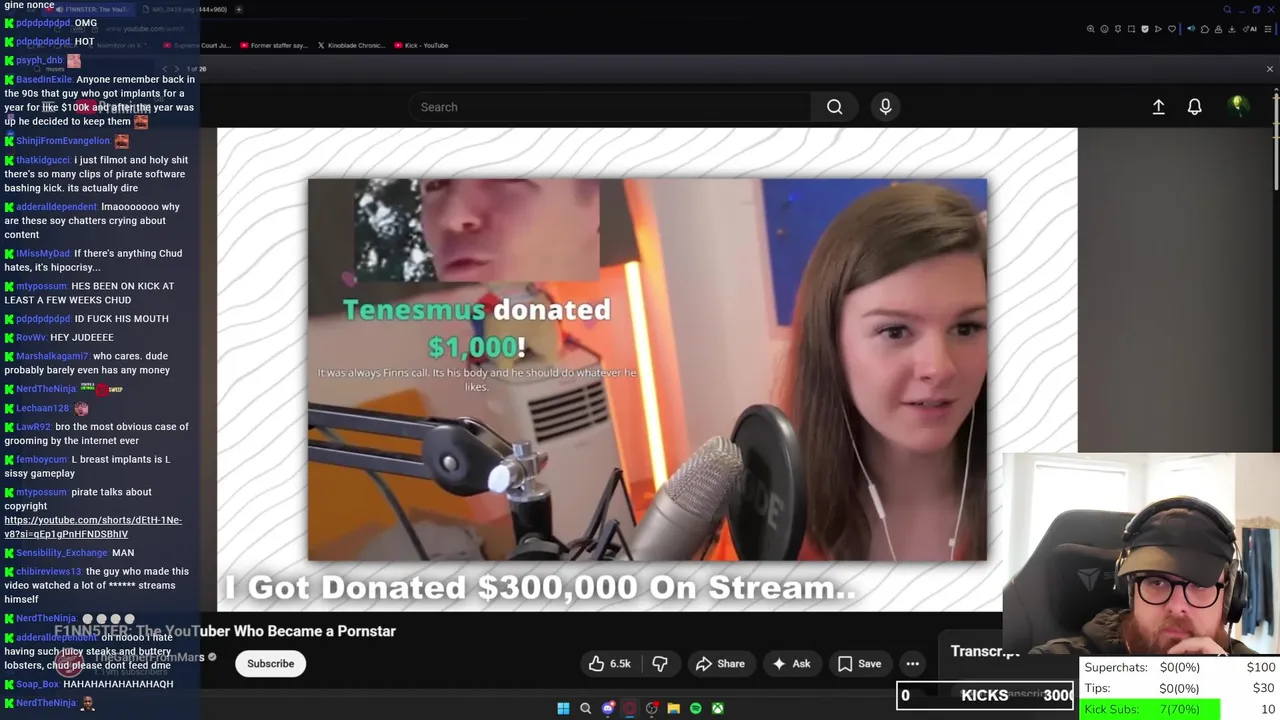Open 'Kick - YouTube' bookmark

pos(422,45)
